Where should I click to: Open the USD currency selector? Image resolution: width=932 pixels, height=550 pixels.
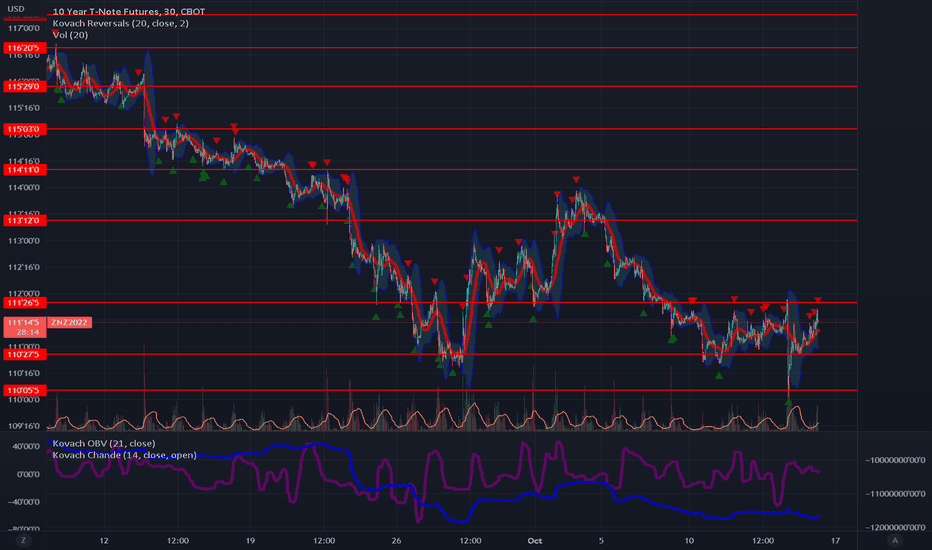[x=15, y=9]
